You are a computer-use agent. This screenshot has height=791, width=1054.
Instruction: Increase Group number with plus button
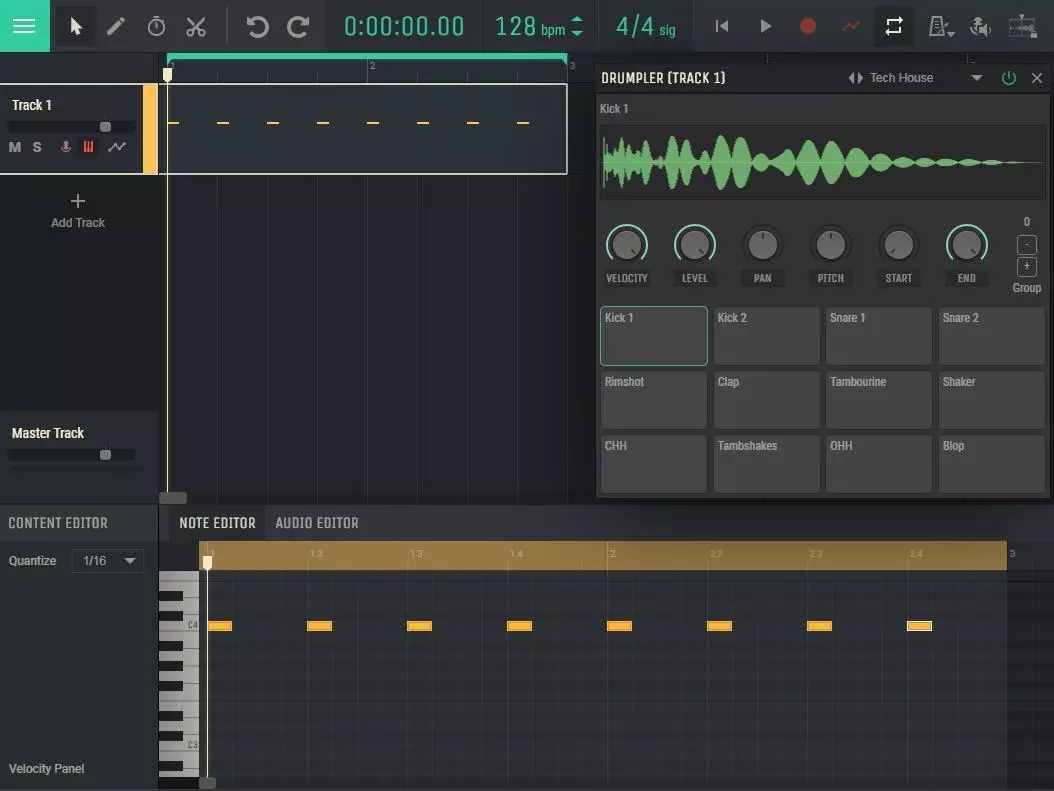pos(1026,267)
